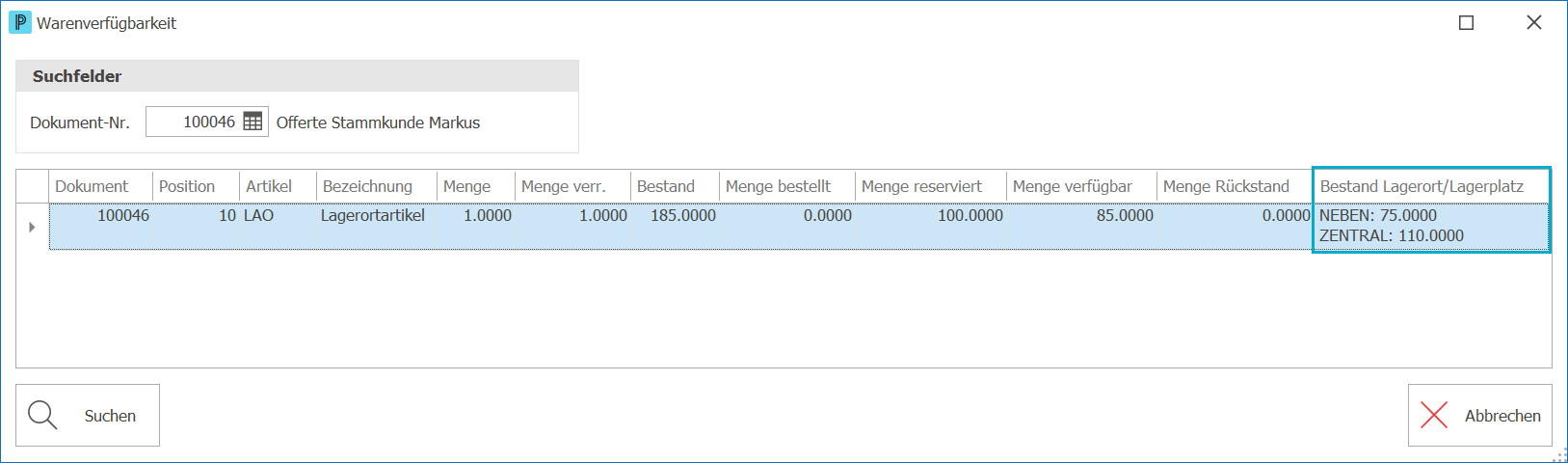Open the document lookup table icon
This screenshot has height=463, width=1568.
(252, 122)
